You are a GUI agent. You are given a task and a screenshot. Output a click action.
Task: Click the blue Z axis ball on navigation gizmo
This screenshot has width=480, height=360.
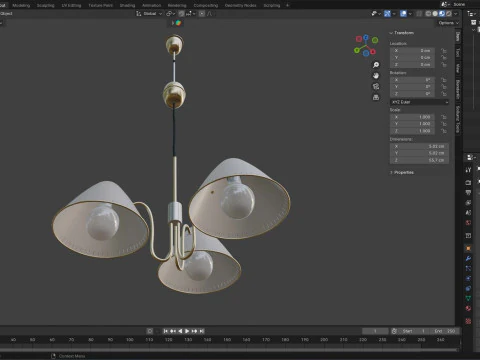[366, 37]
